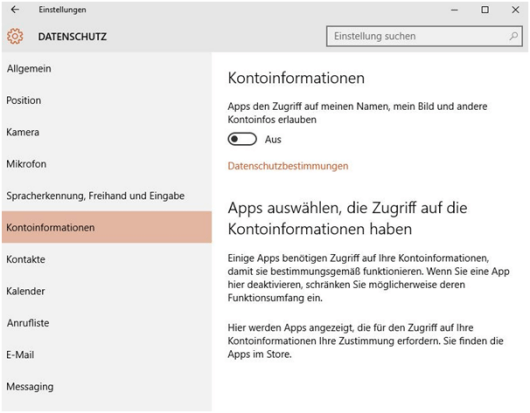Go back with the arrow icon

[x=15, y=9]
